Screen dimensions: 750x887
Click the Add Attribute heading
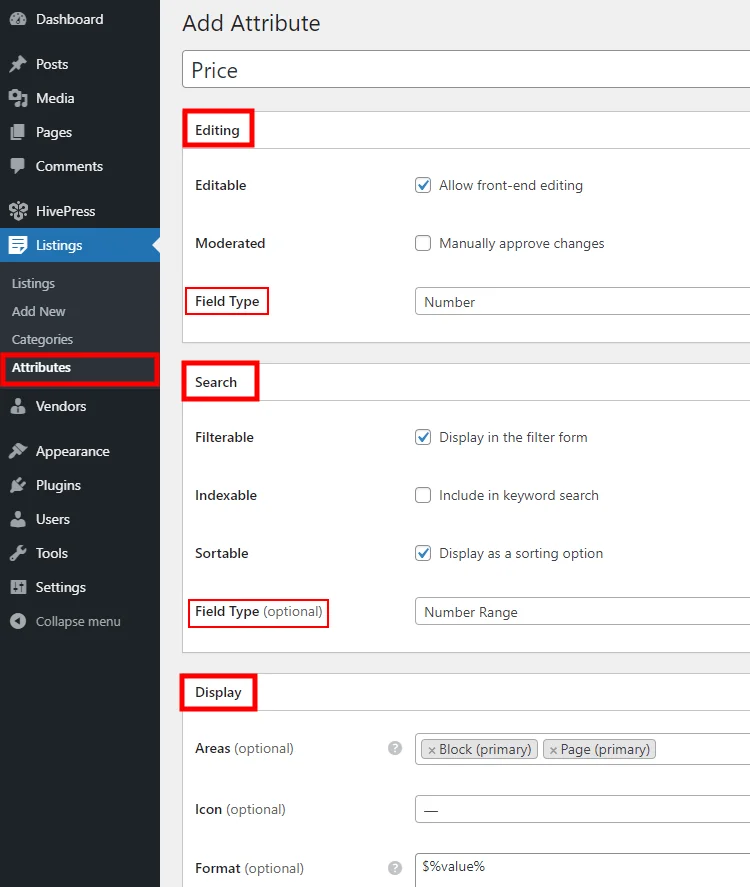click(251, 23)
